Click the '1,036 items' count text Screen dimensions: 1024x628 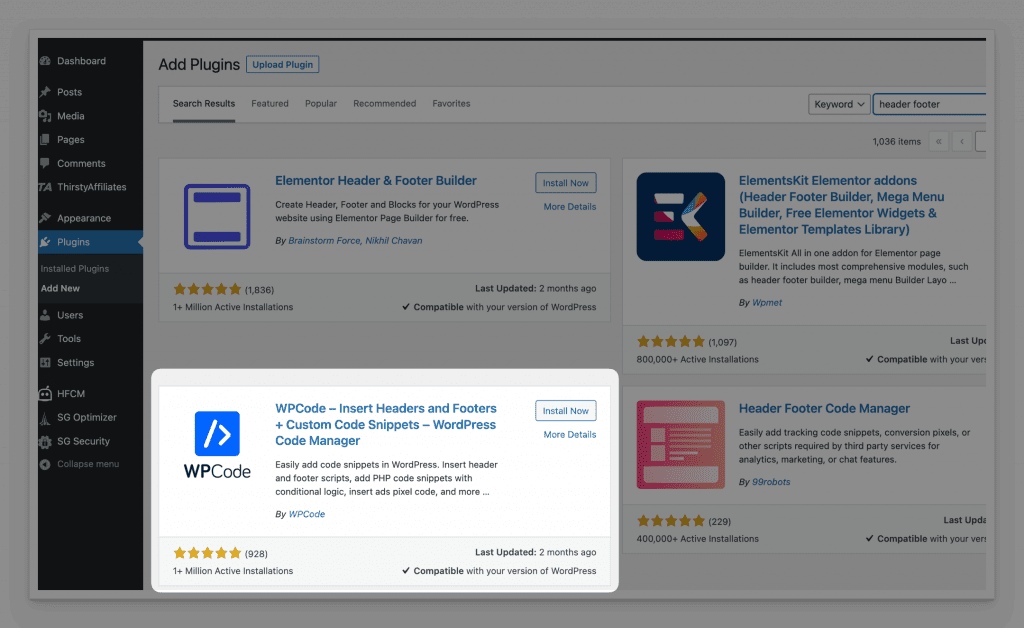click(897, 142)
